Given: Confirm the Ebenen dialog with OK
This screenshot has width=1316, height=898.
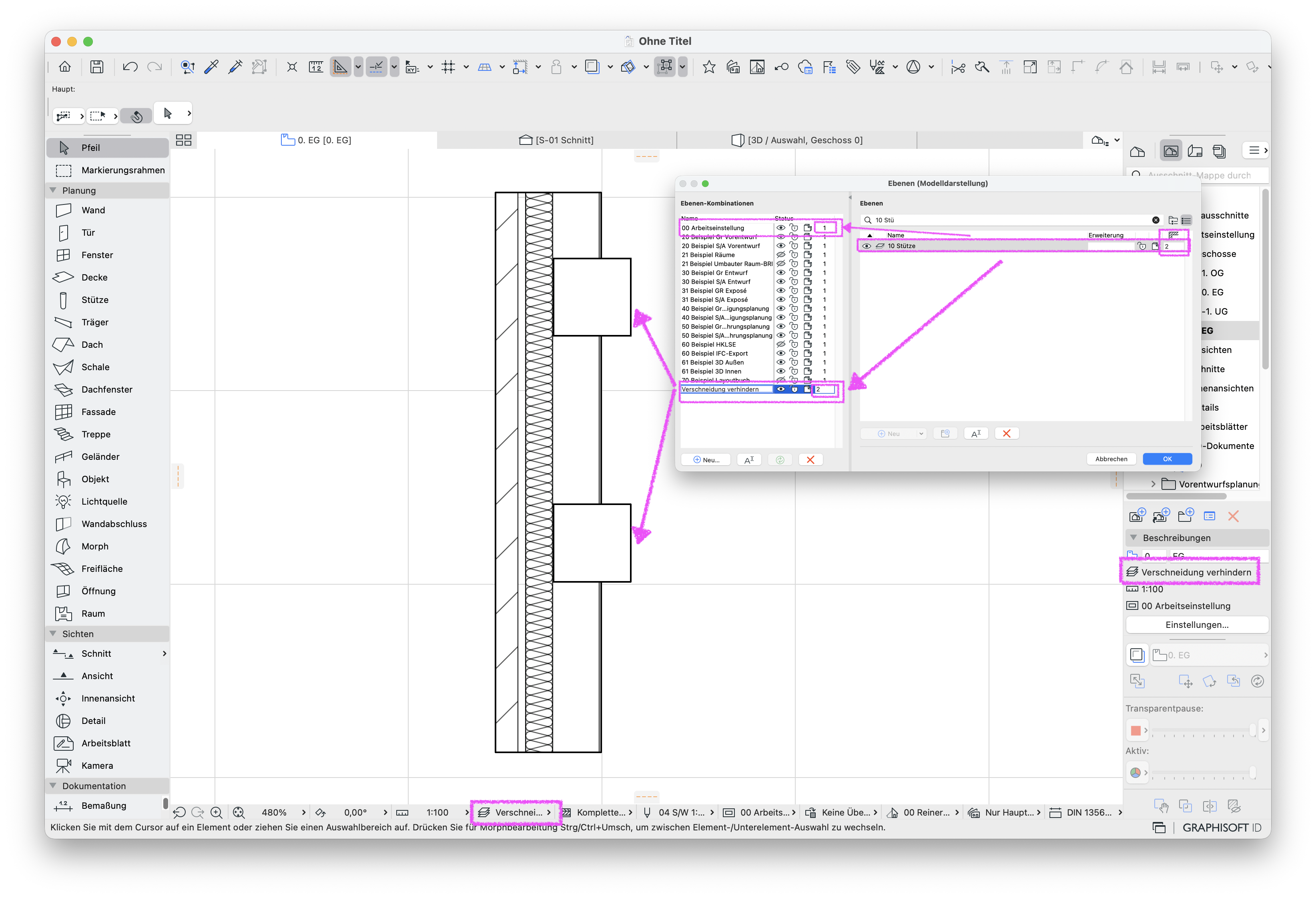Looking at the screenshot, I should pyautogui.click(x=1167, y=459).
